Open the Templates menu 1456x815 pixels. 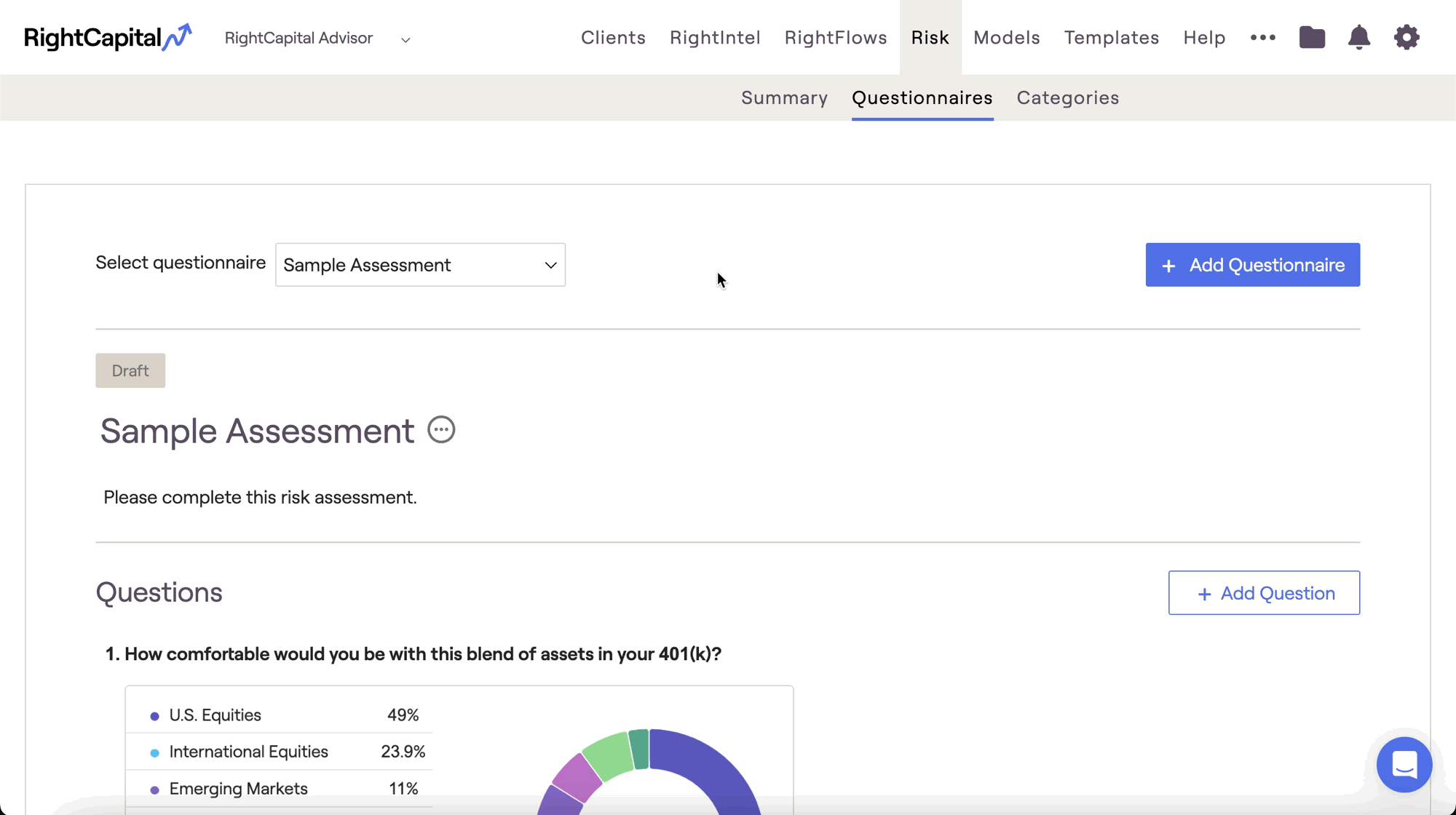(x=1112, y=37)
